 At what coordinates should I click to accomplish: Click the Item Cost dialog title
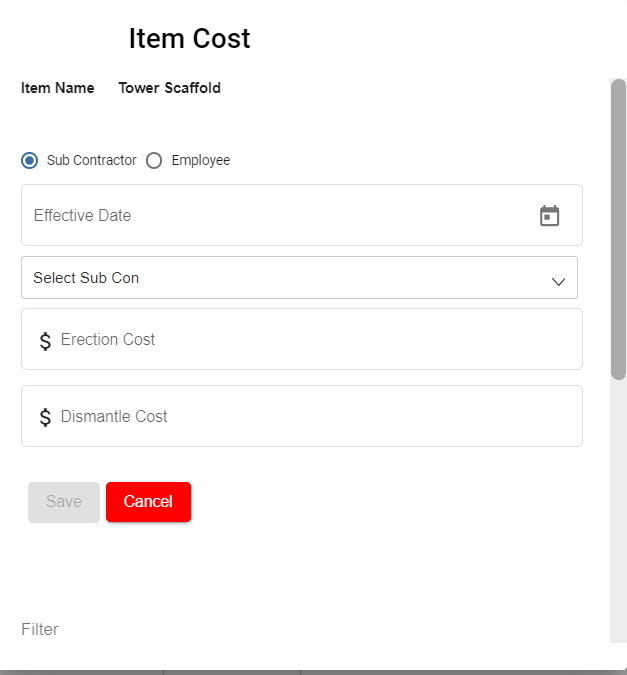click(189, 39)
